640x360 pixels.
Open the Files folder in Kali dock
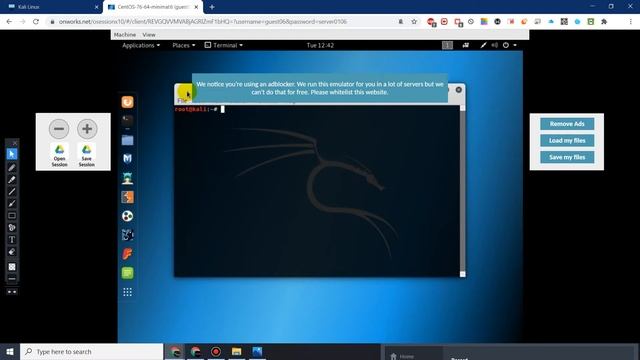[x=127, y=140]
